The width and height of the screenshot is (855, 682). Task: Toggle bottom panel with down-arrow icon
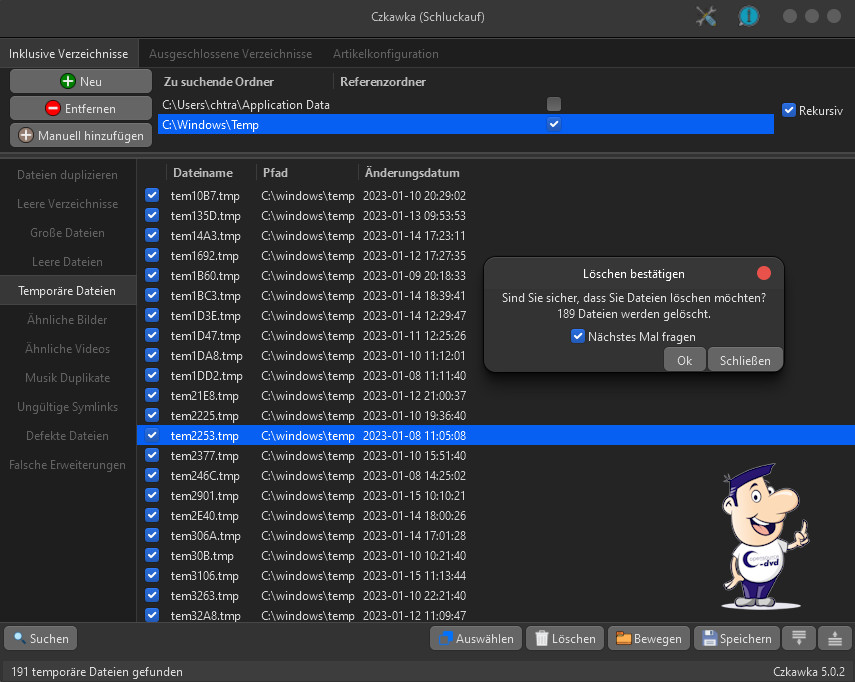click(798, 638)
